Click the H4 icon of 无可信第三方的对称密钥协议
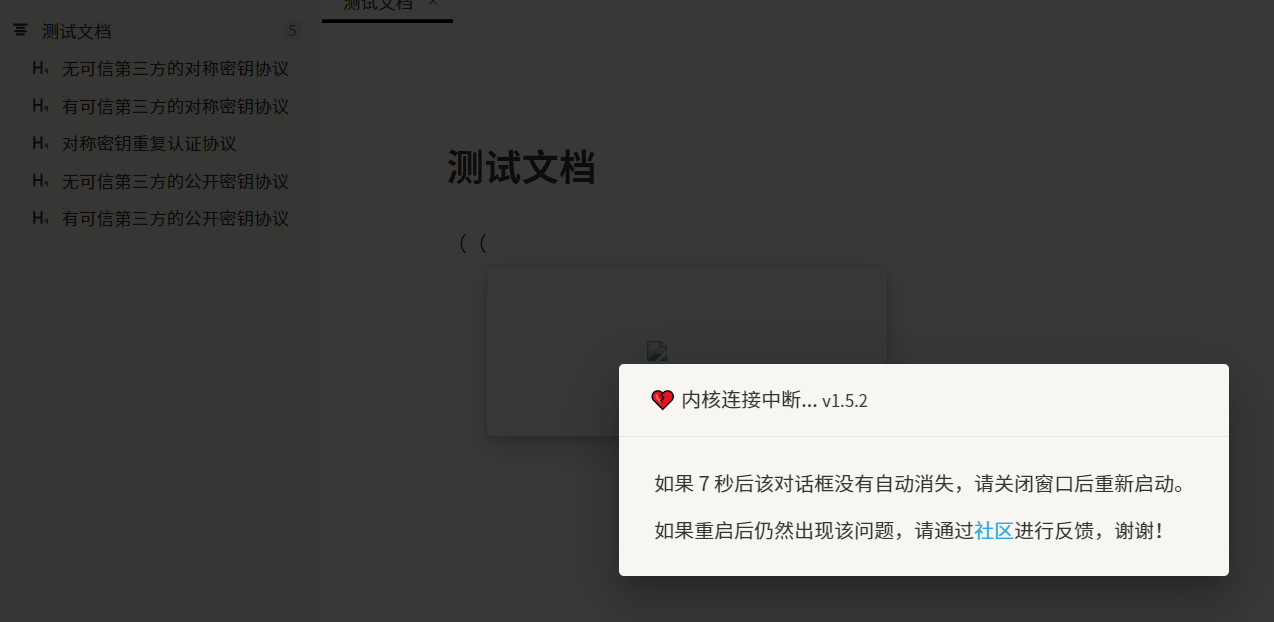 [41, 69]
